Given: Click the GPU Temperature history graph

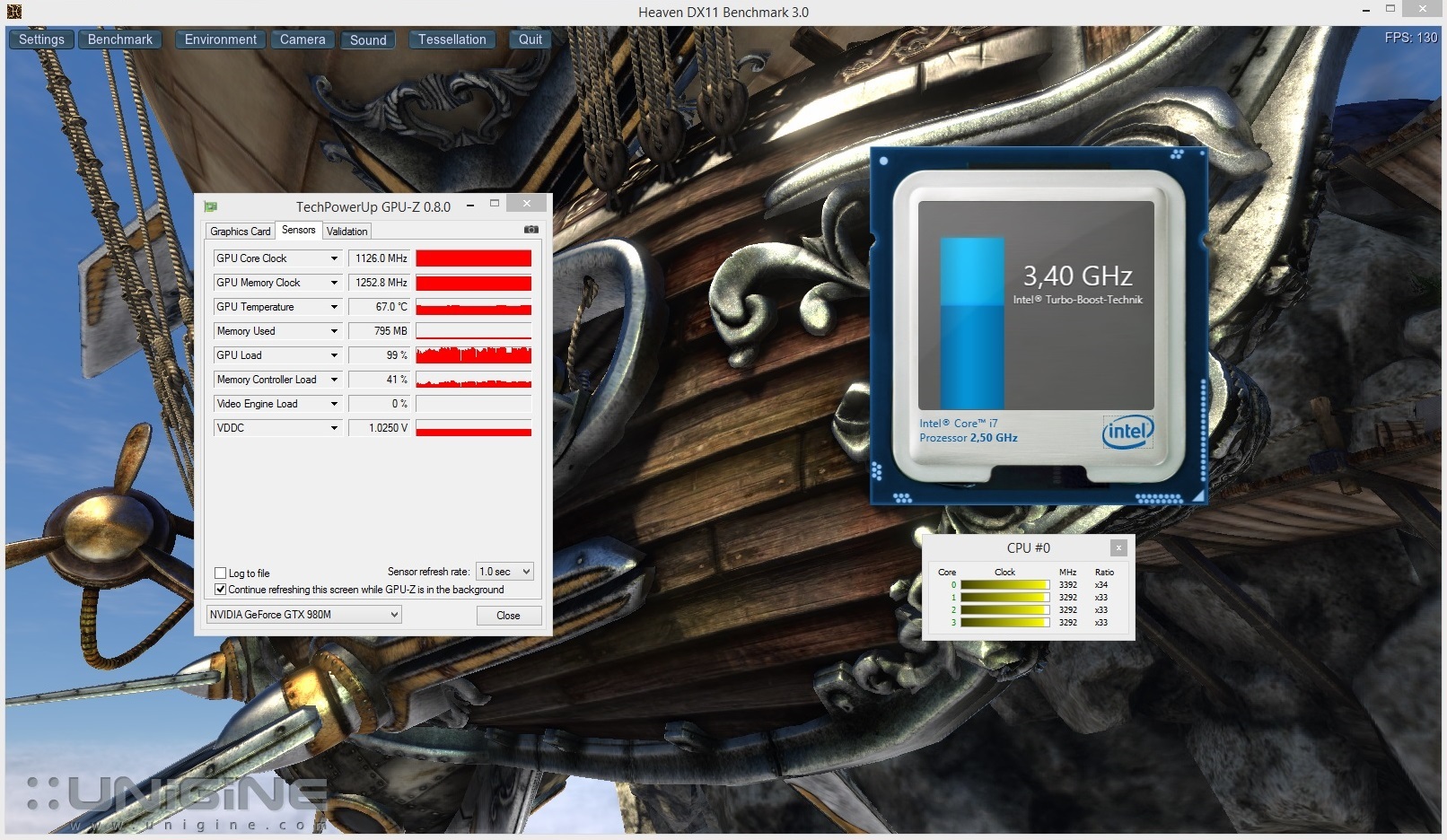Looking at the screenshot, I should pyautogui.click(x=474, y=307).
